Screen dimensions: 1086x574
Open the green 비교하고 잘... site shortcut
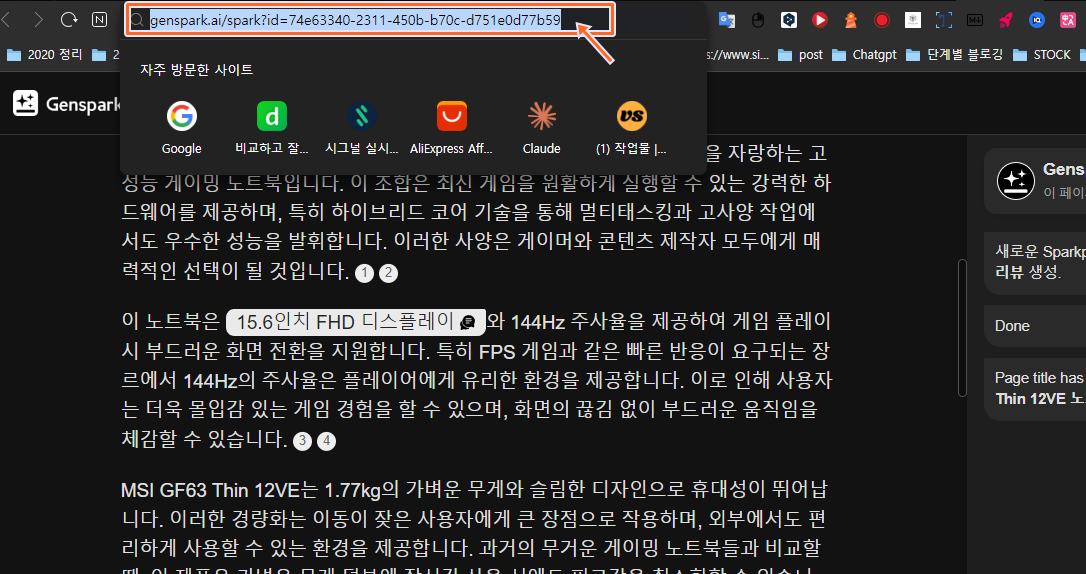272,128
